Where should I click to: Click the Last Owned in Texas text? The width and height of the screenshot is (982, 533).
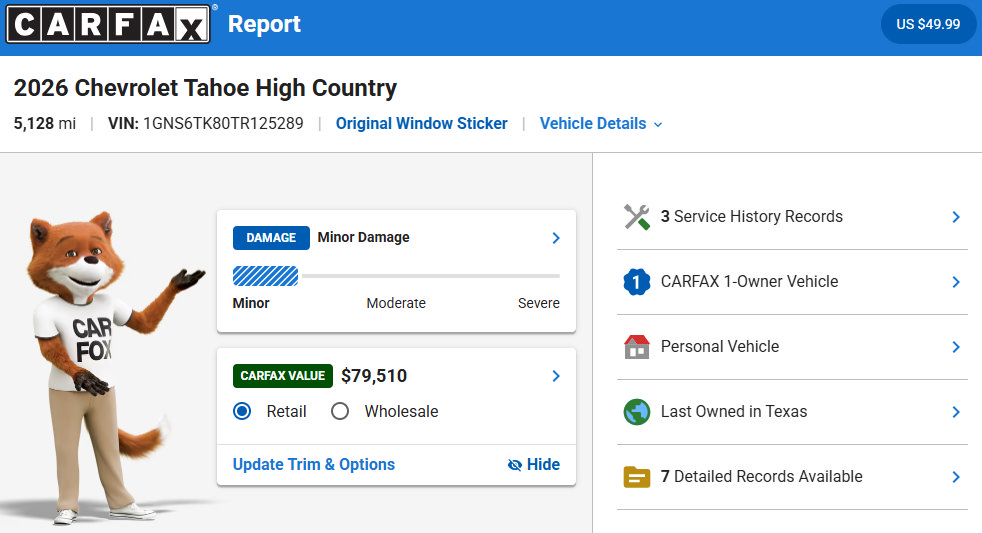[x=734, y=412]
